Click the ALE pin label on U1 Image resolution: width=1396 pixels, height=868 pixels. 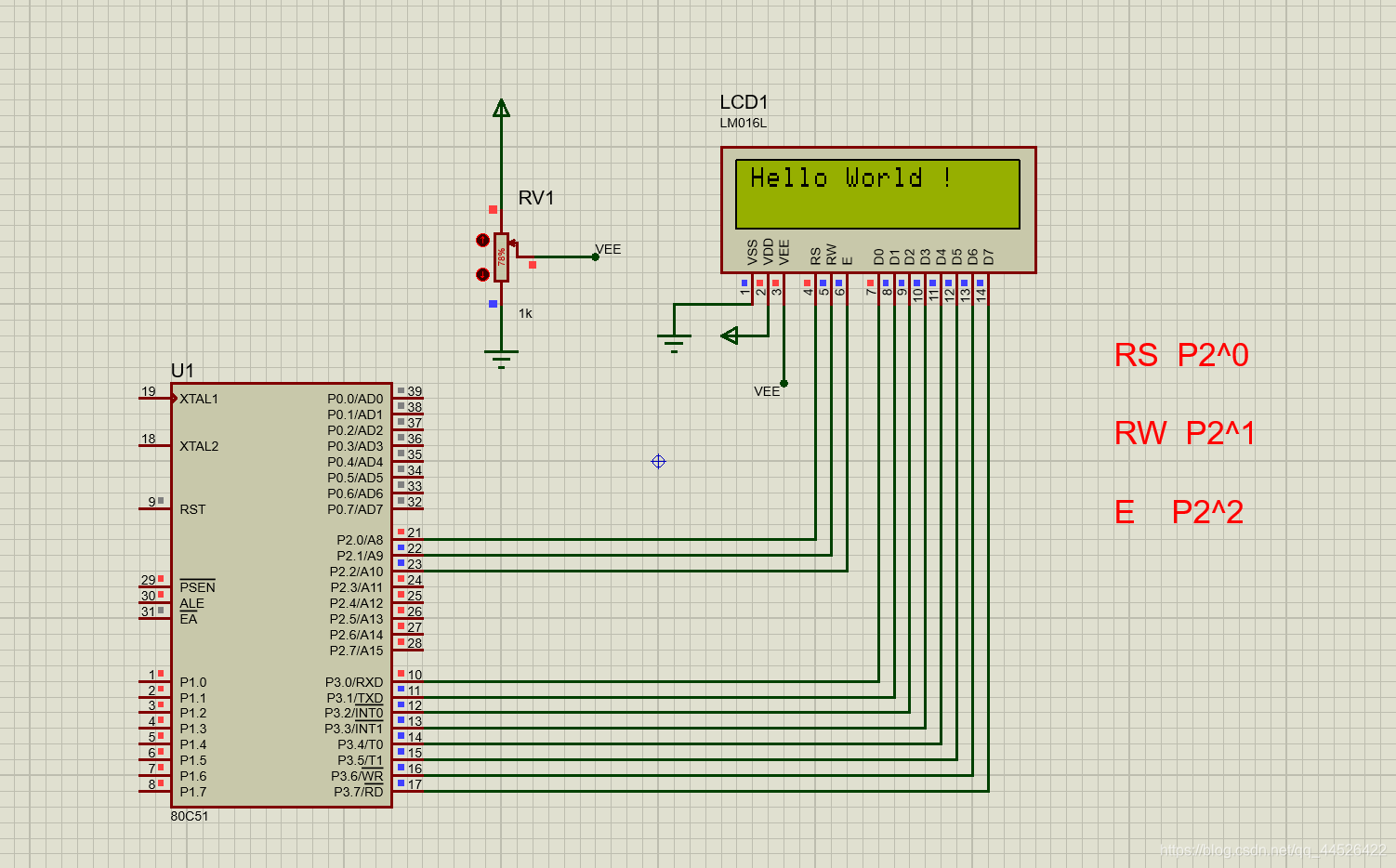pyautogui.click(x=191, y=603)
